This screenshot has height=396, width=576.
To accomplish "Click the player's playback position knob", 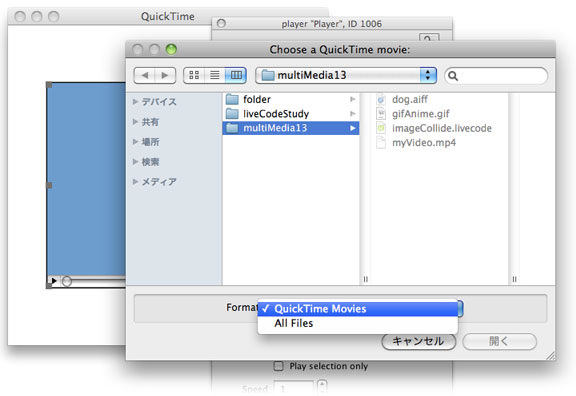I will [x=66, y=281].
